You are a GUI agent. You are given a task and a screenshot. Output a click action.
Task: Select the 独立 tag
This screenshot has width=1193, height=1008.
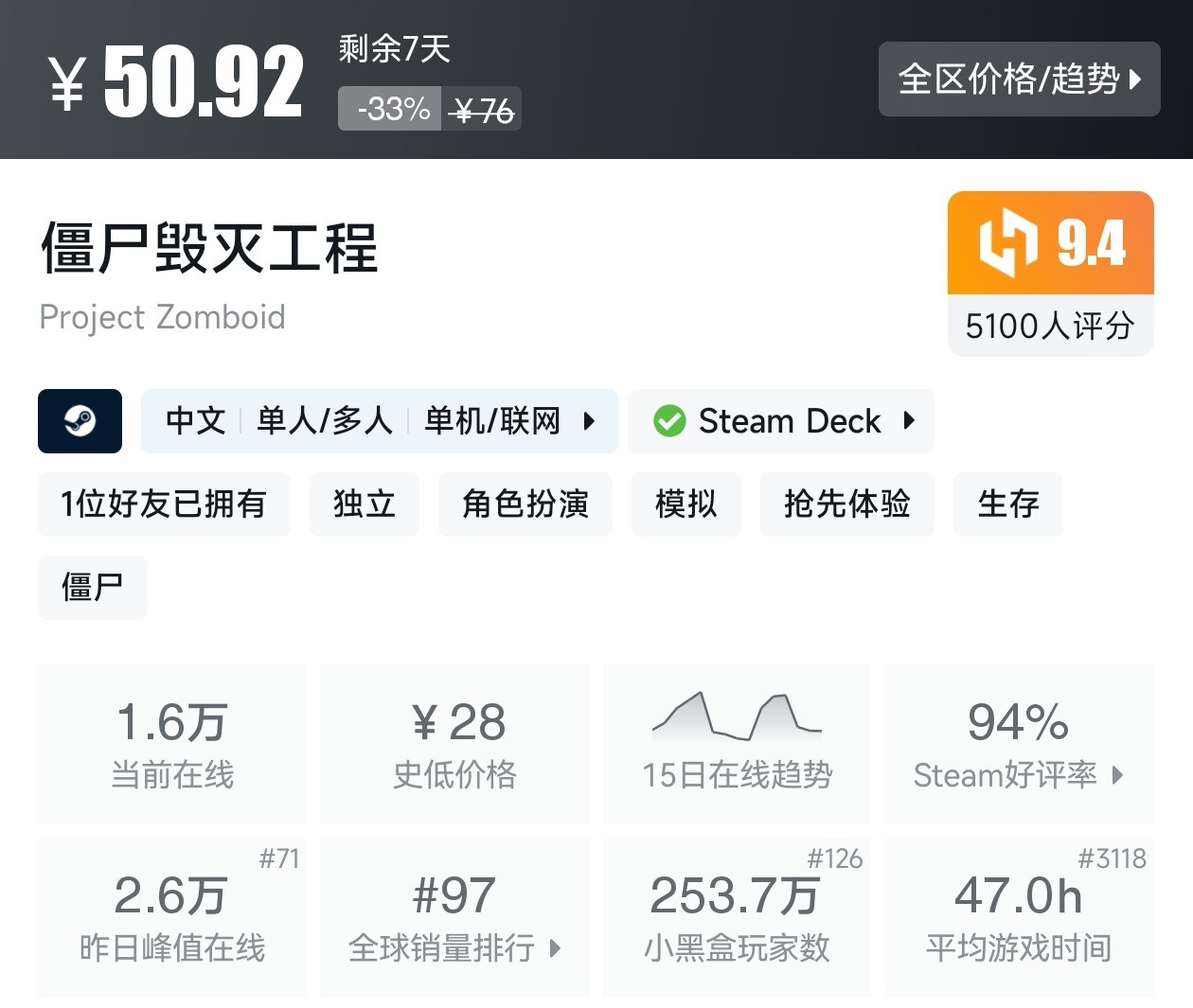point(365,504)
